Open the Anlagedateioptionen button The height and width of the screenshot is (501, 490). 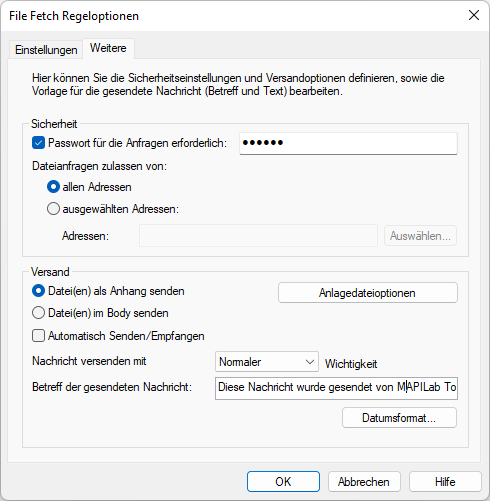[x=368, y=293]
